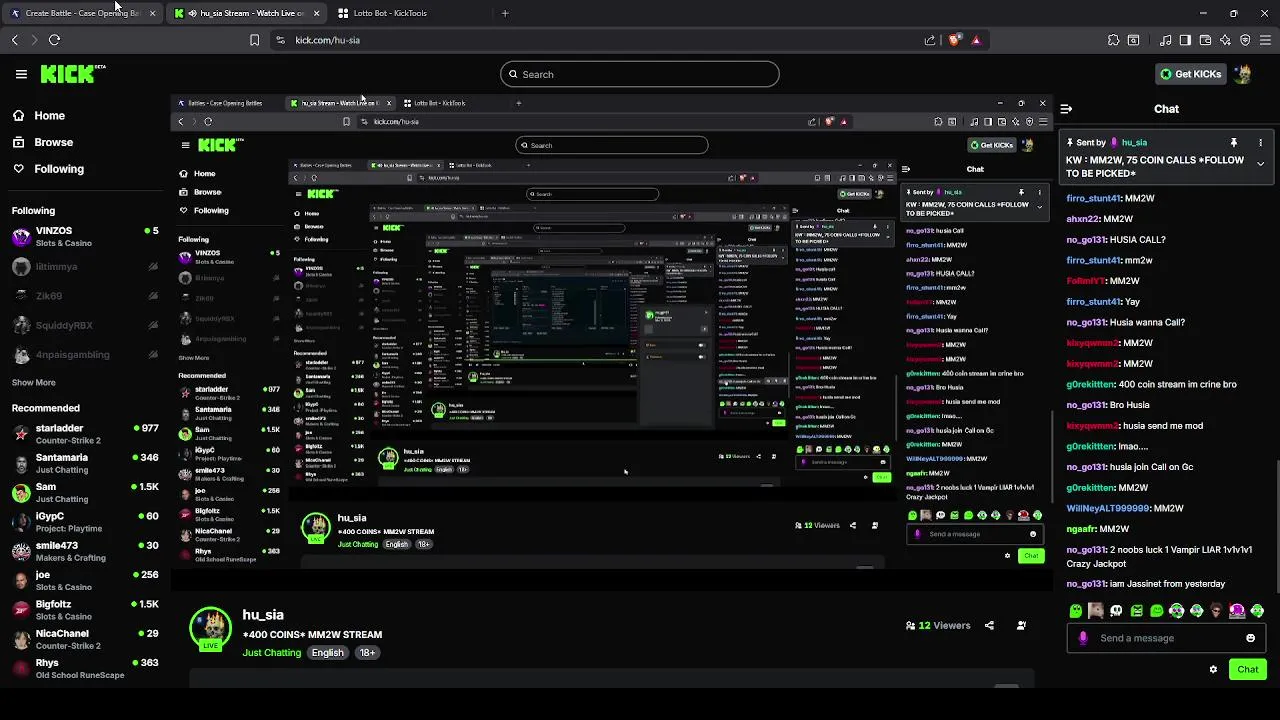The width and height of the screenshot is (1280, 720).
Task: Open chat settings via the gear icon
Action: (1213, 669)
